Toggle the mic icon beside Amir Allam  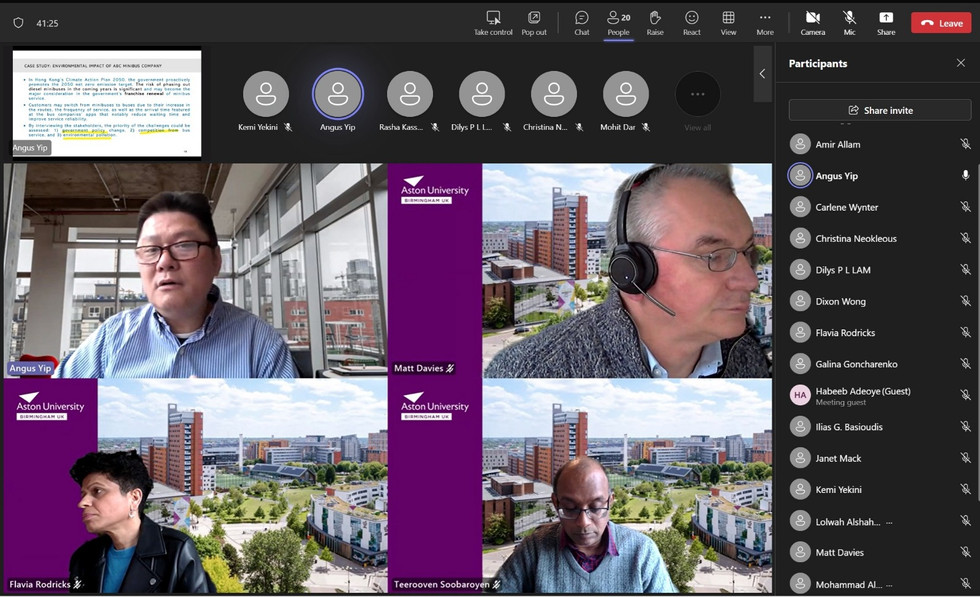(965, 144)
